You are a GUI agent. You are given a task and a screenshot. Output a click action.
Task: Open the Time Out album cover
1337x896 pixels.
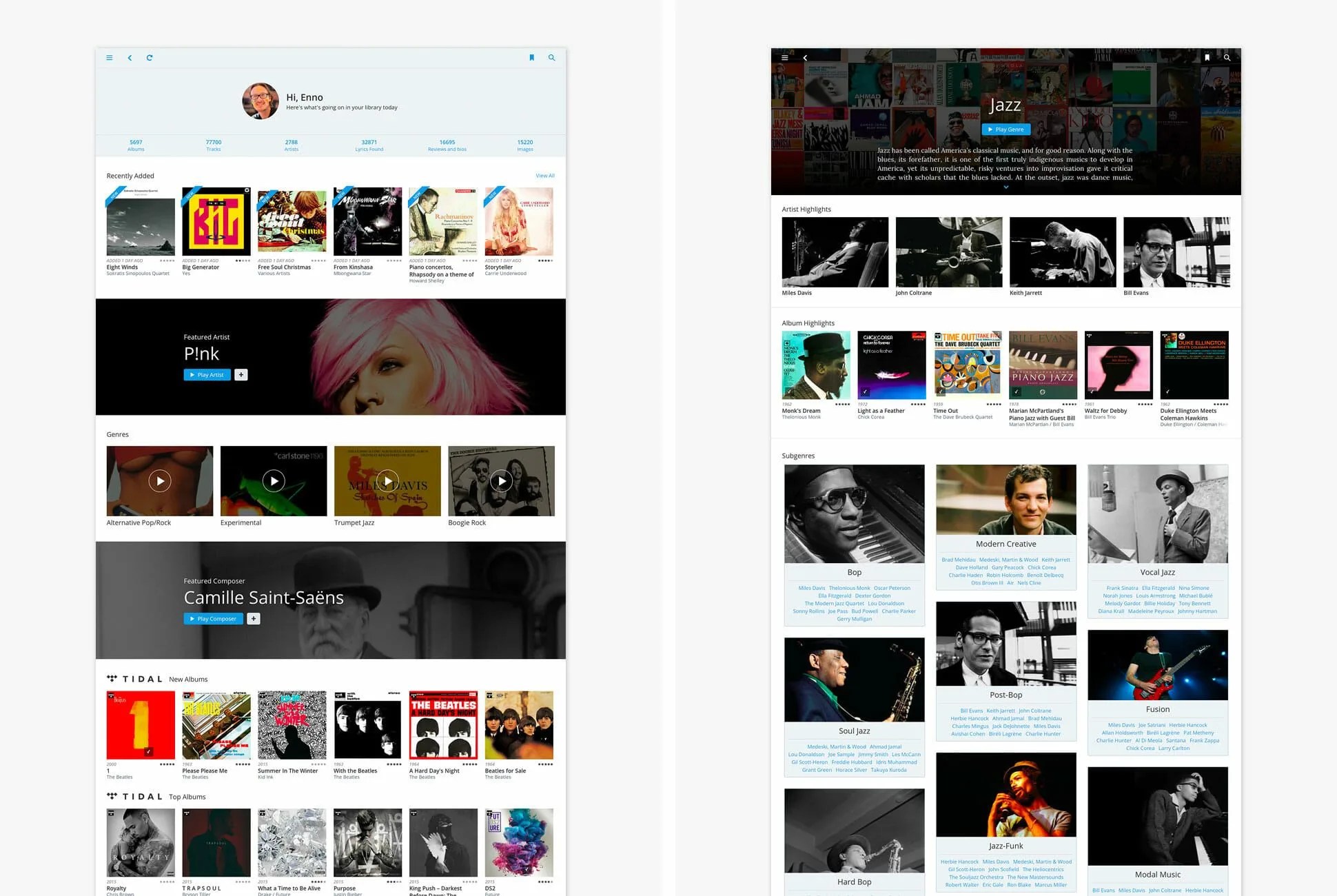click(x=968, y=365)
